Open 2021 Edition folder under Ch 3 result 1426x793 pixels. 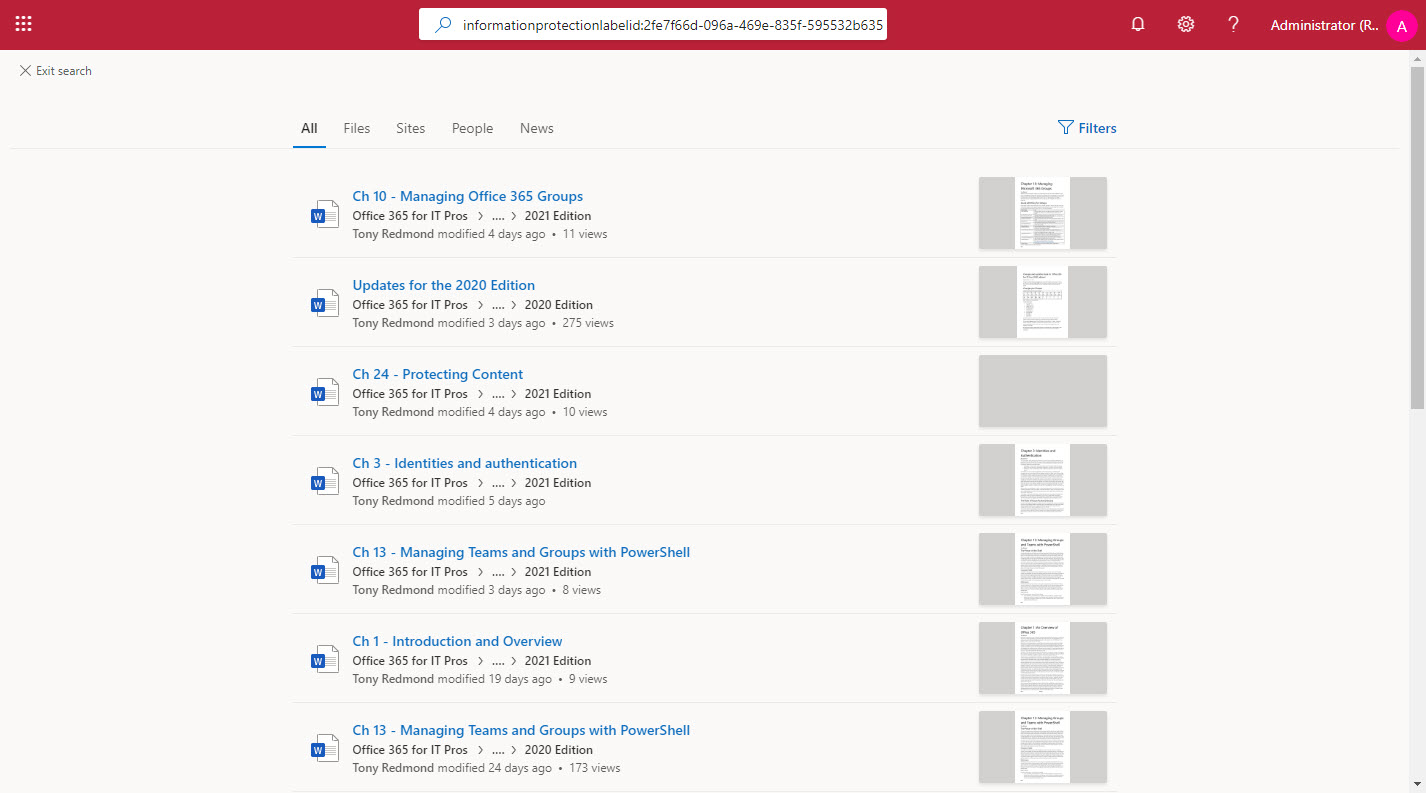pos(558,483)
